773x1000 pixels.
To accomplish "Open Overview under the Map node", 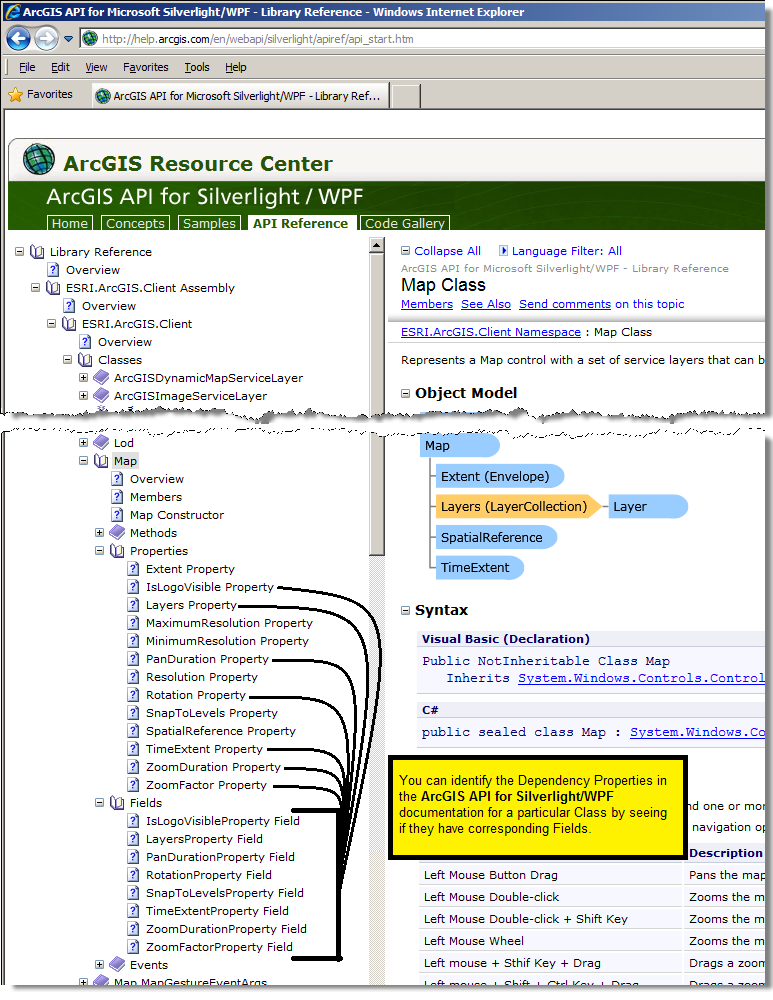I will [156, 479].
